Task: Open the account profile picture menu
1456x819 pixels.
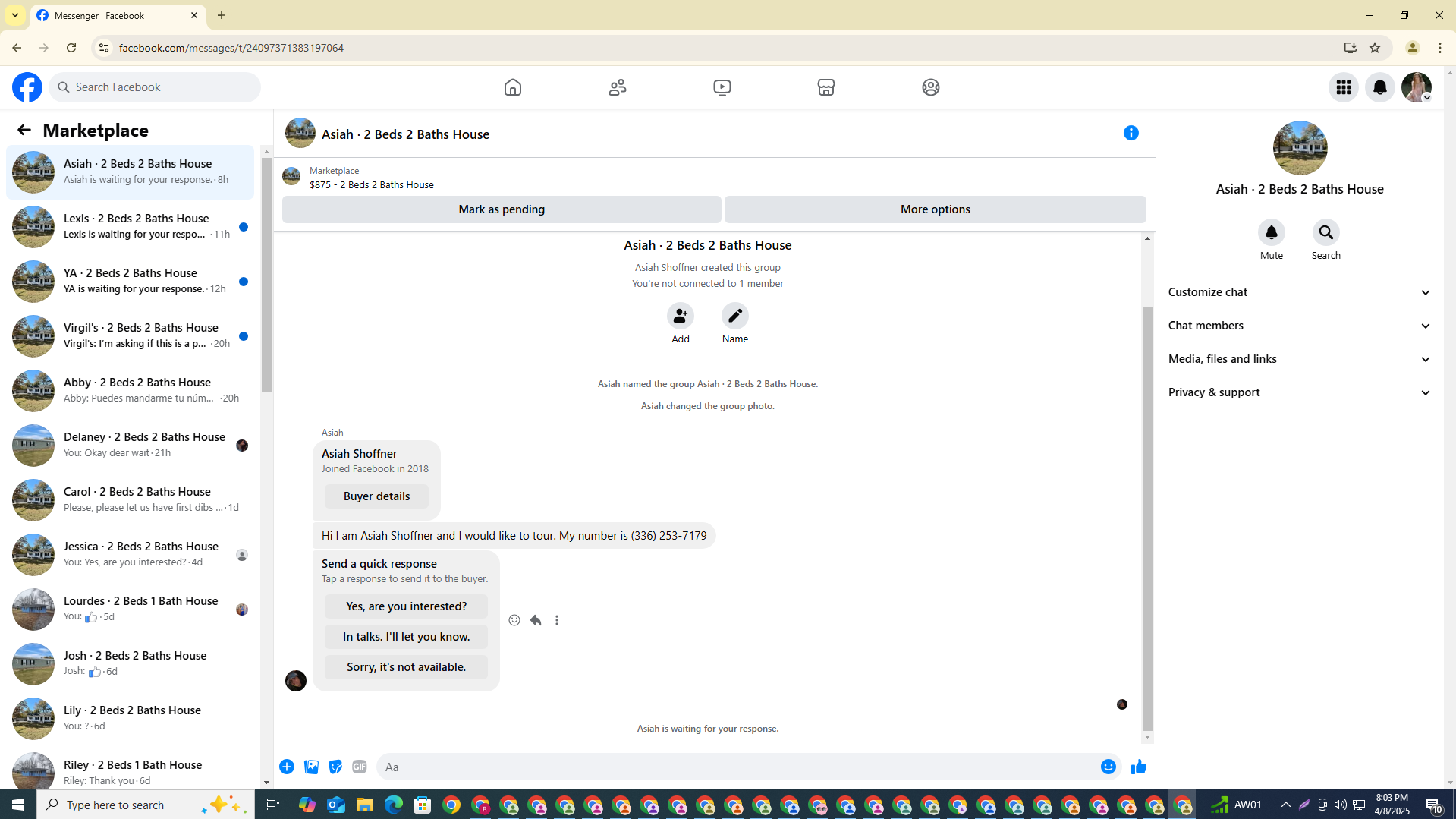Action: [1417, 87]
